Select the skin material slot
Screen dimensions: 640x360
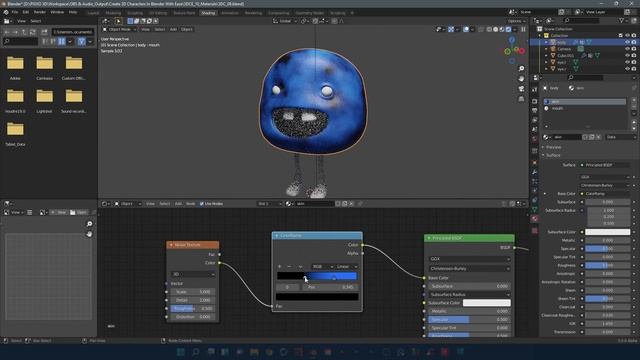pos(584,102)
